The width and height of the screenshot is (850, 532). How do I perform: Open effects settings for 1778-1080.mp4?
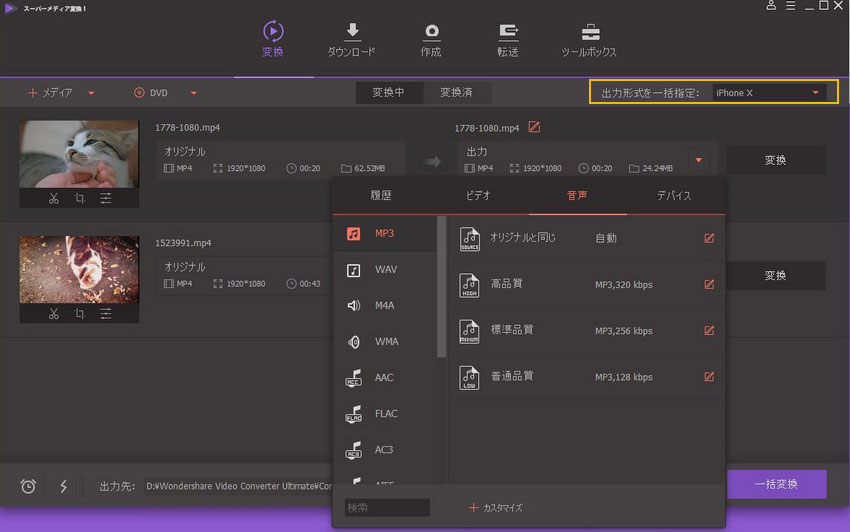(x=106, y=198)
